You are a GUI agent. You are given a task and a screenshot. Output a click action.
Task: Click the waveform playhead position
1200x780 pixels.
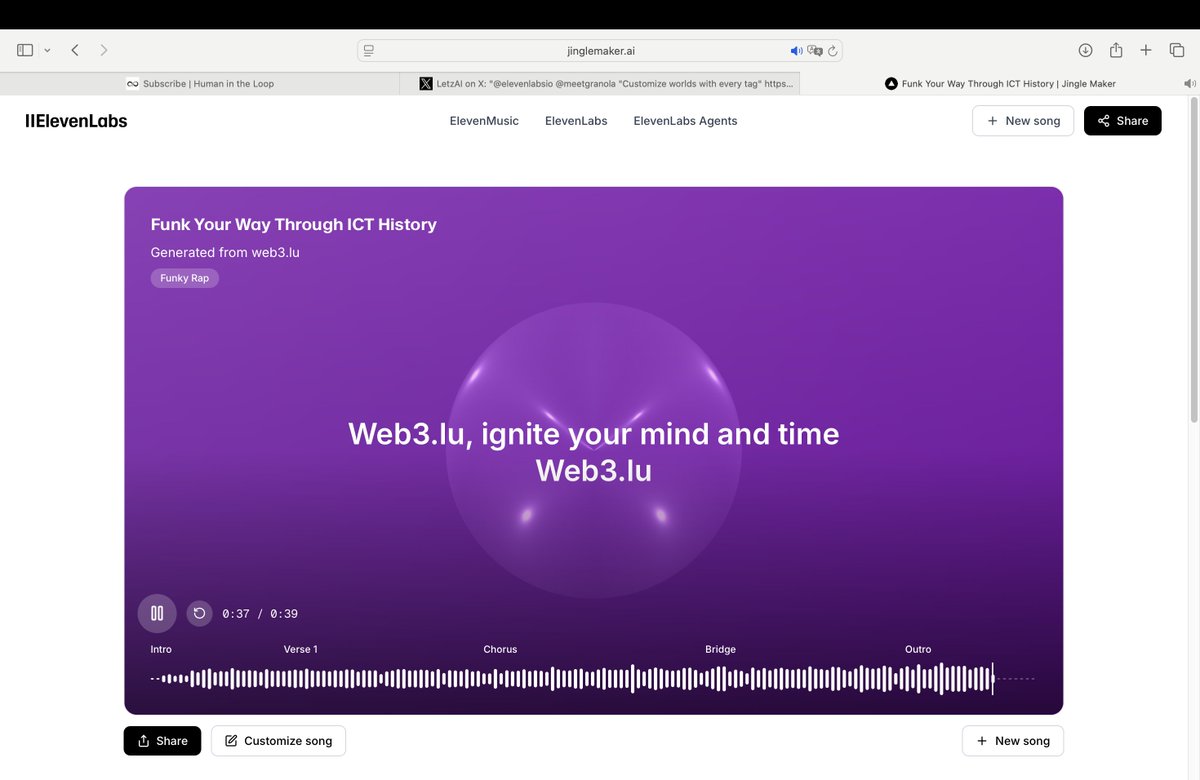[x=992, y=678]
